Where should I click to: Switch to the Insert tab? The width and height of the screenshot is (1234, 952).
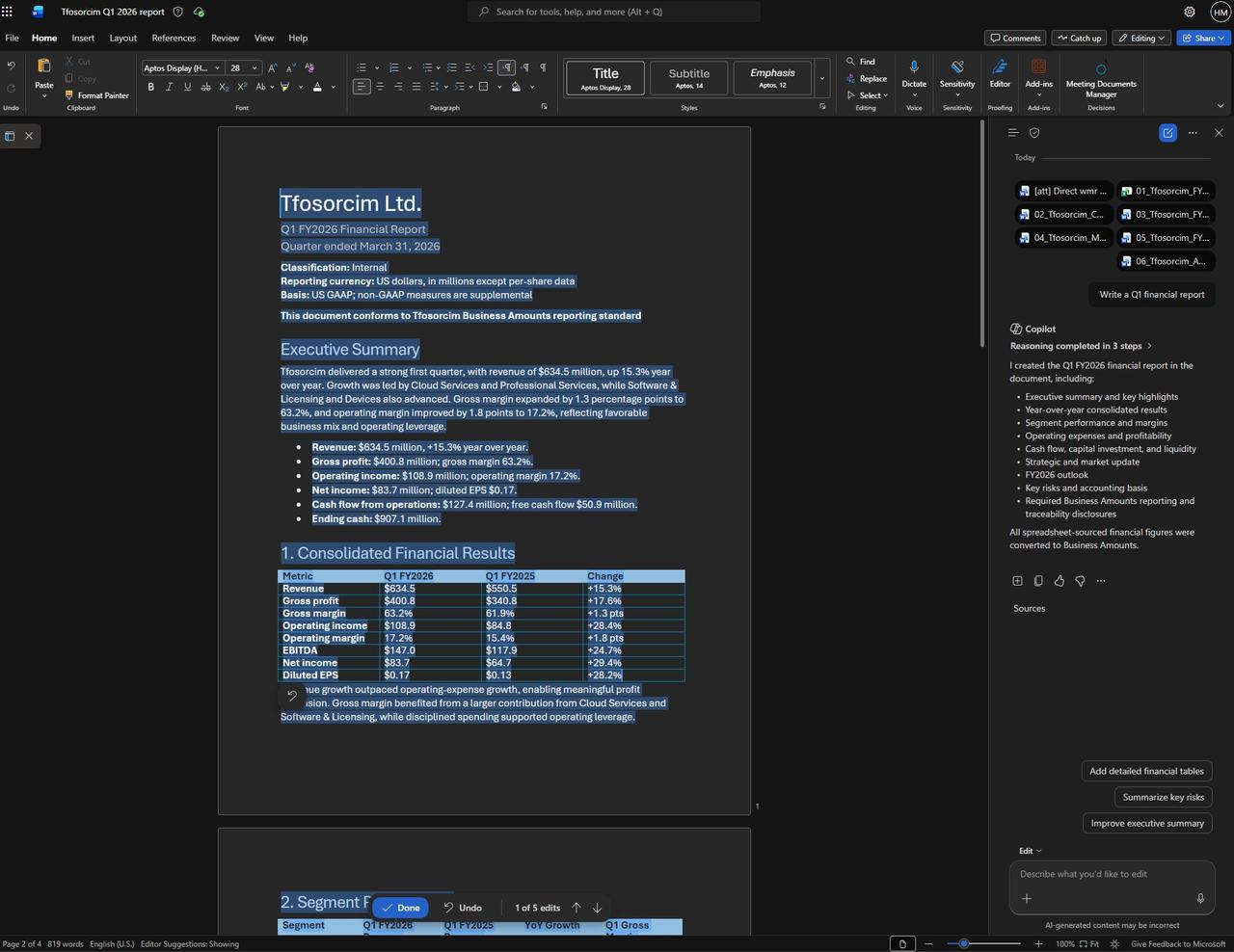83,38
